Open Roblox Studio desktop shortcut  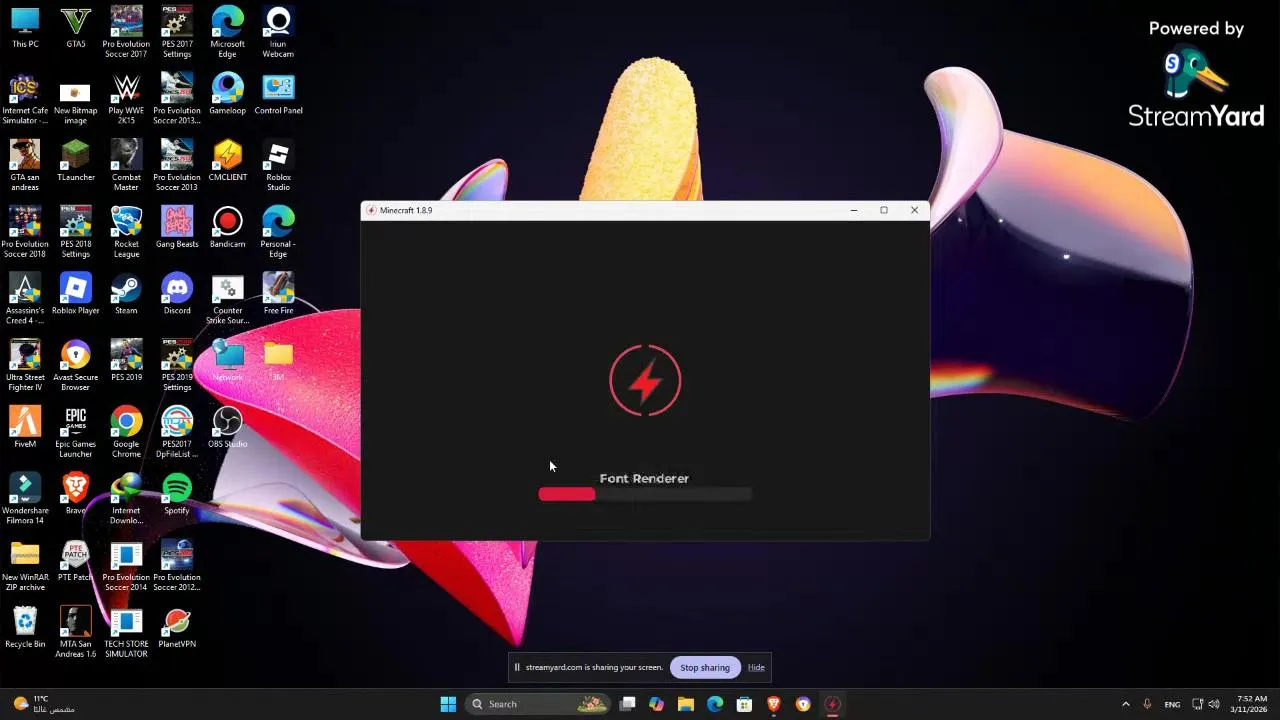[x=278, y=166]
